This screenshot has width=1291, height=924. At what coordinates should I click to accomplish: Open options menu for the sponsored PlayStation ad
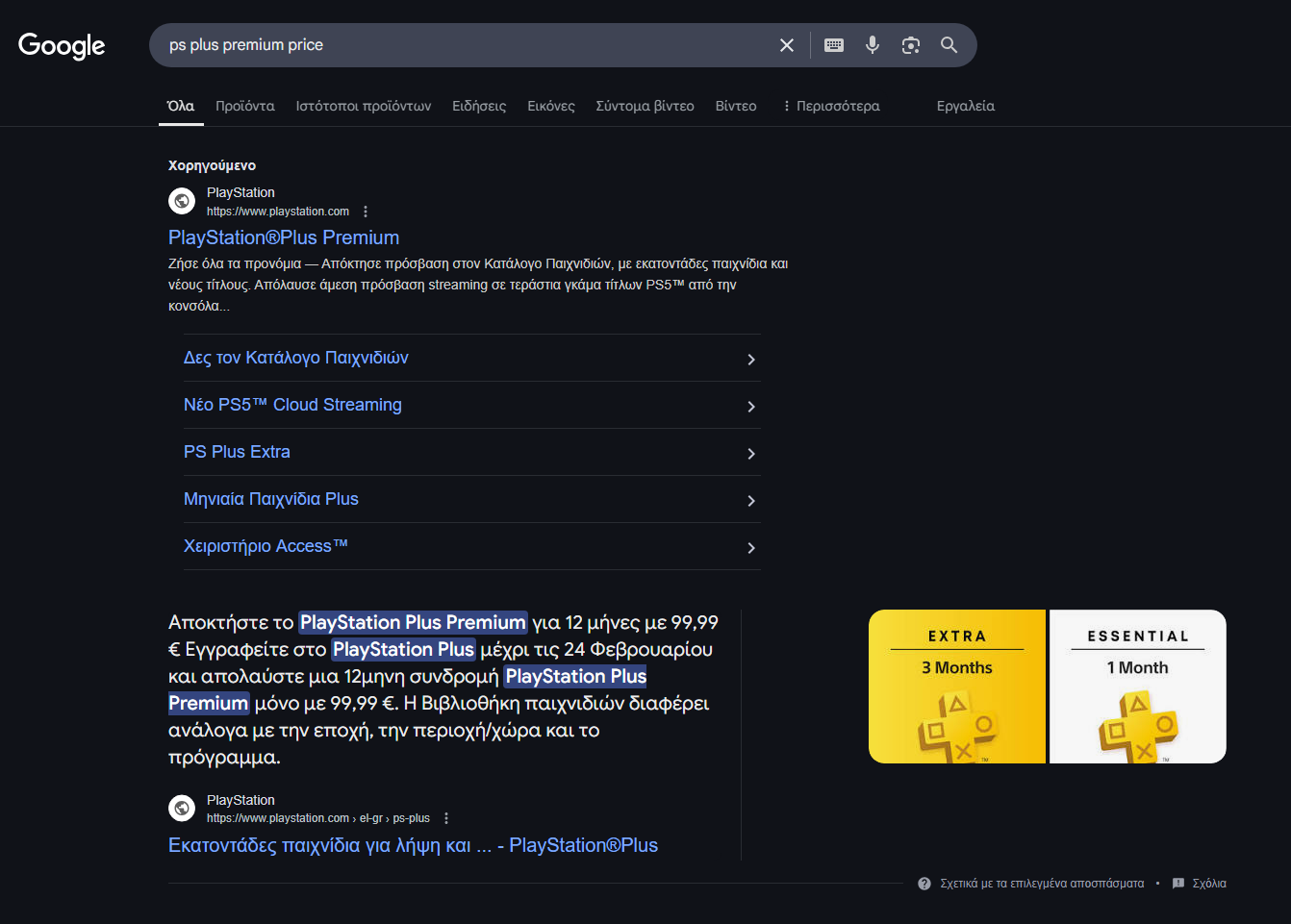[x=366, y=212]
